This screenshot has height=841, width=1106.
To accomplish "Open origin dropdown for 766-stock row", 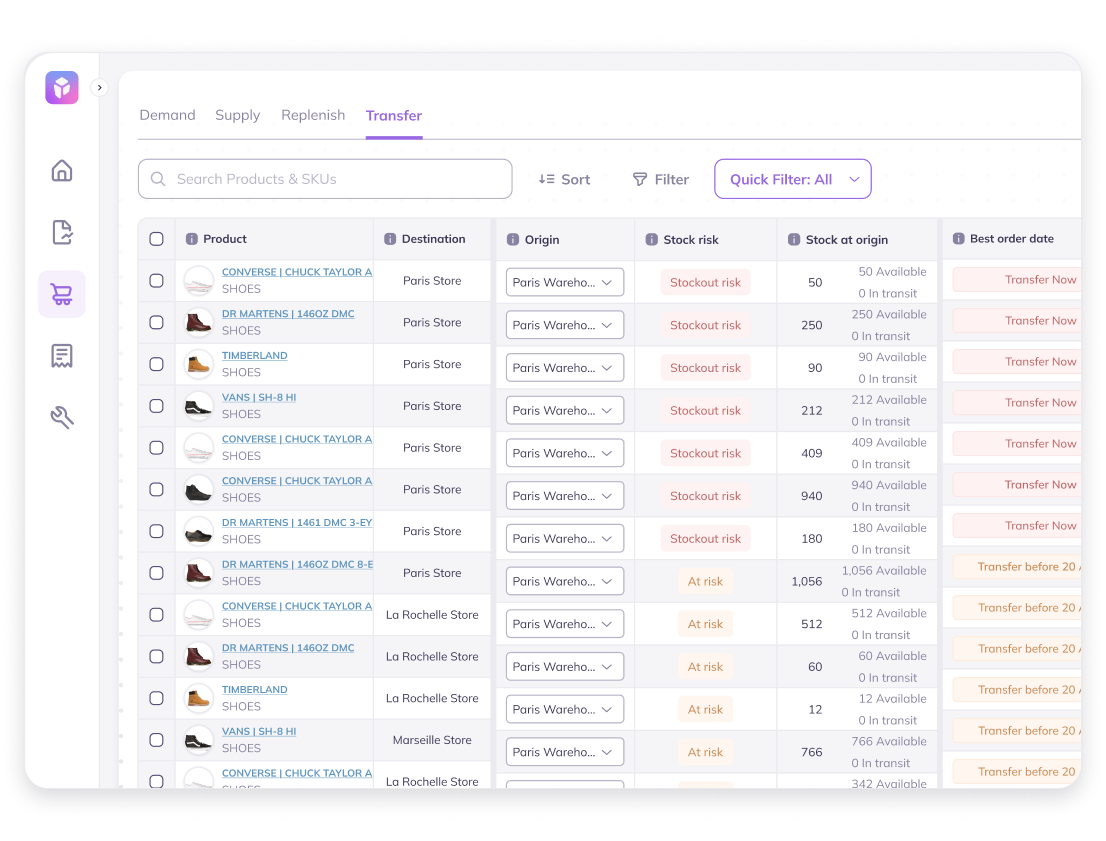I will pyautogui.click(x=565, y=752).
